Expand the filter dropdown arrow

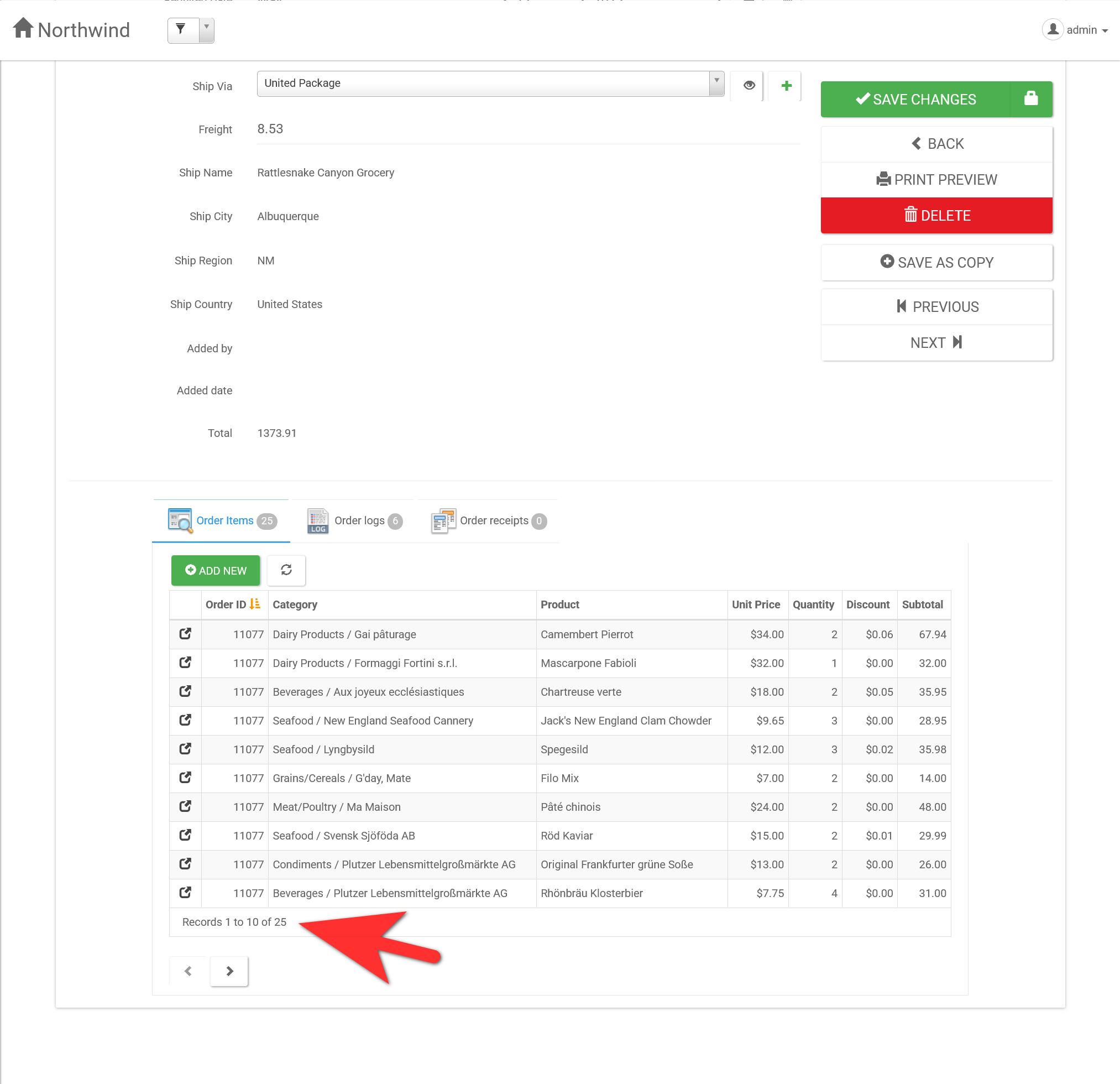point(206,29)
